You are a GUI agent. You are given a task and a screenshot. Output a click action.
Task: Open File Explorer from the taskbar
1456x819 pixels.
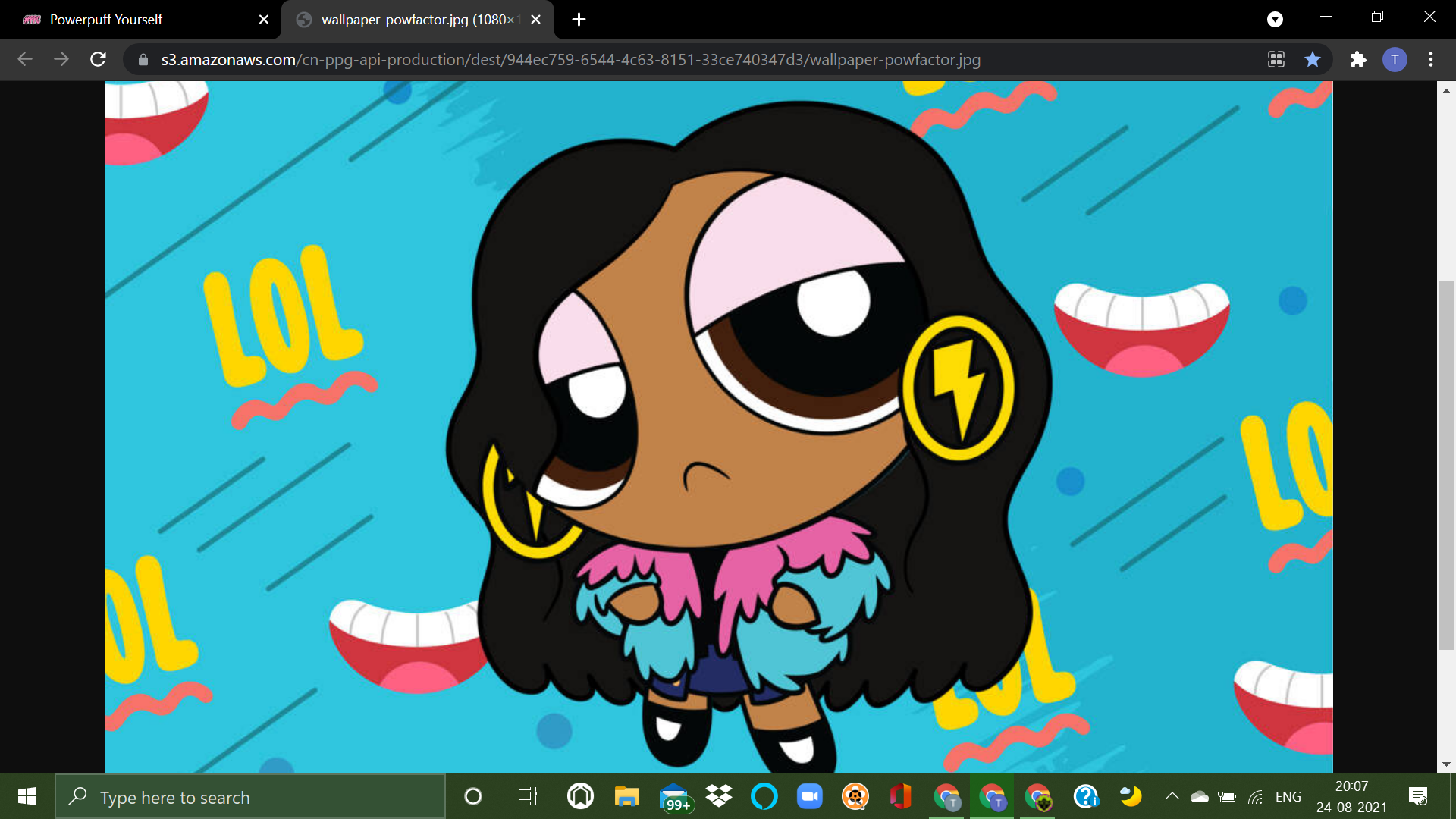(626, 796)
